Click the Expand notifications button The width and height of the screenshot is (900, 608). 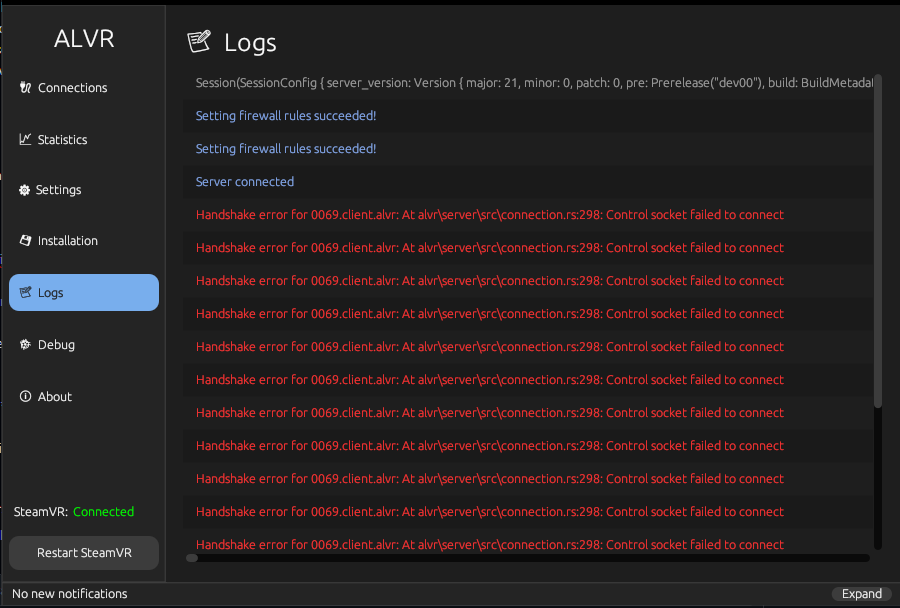tap(861, 593)
